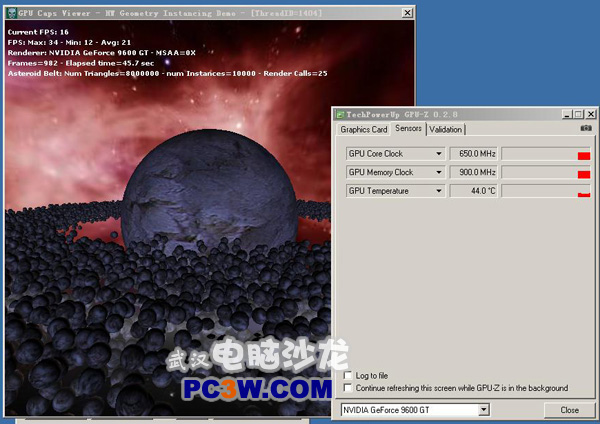Minimize the GPU-Z window
Image resolution: width=600 pixels, height=424 pixels.
coord(565,114)
